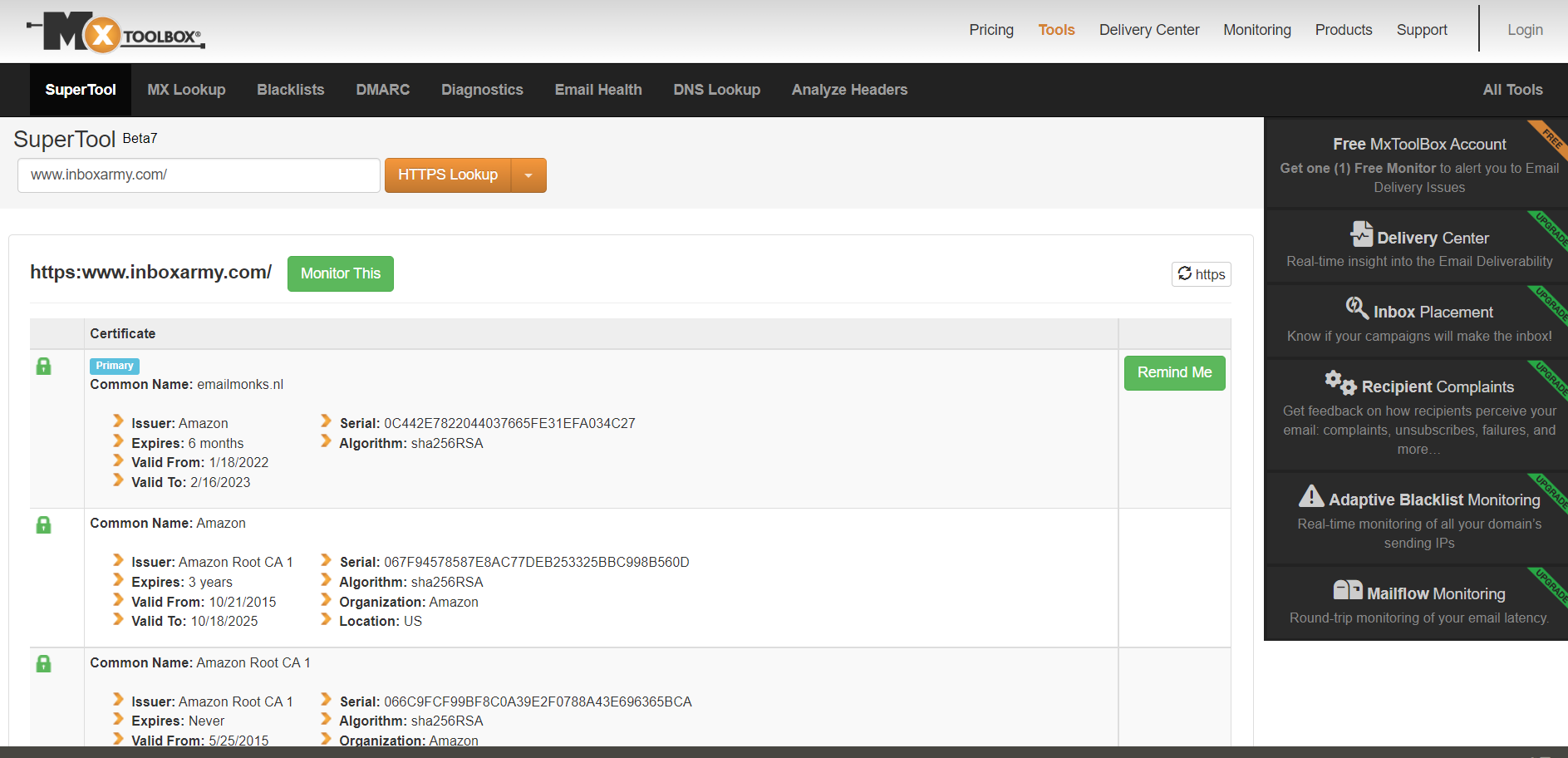This screenshot has width=1568, height=758.
Task: Click the Delivery Center document icon in sidebar
Action: coord(1360,234)
